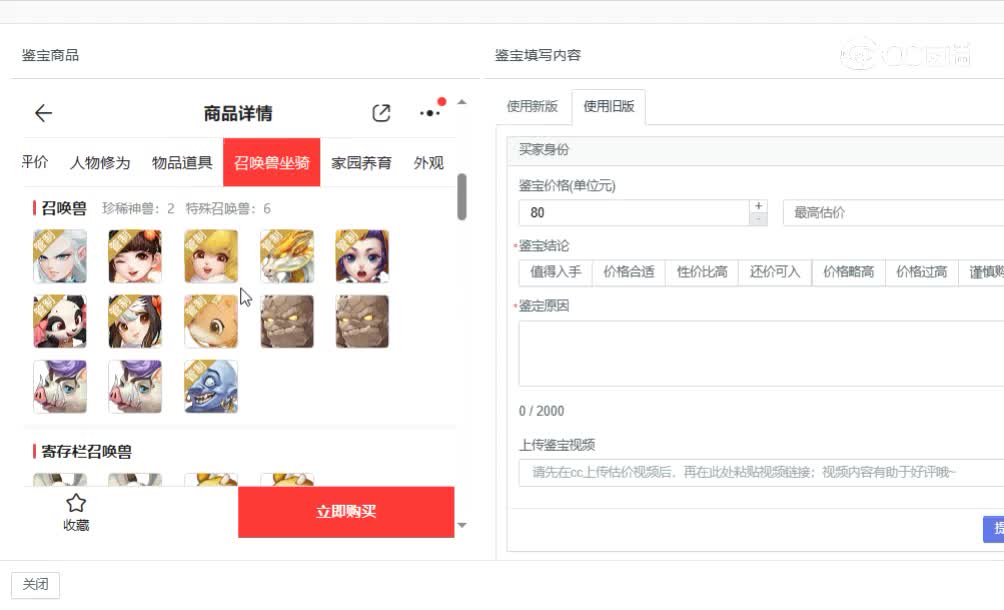
Task: Click the scroll-down arrow of product panel
Action: (462, 526)
